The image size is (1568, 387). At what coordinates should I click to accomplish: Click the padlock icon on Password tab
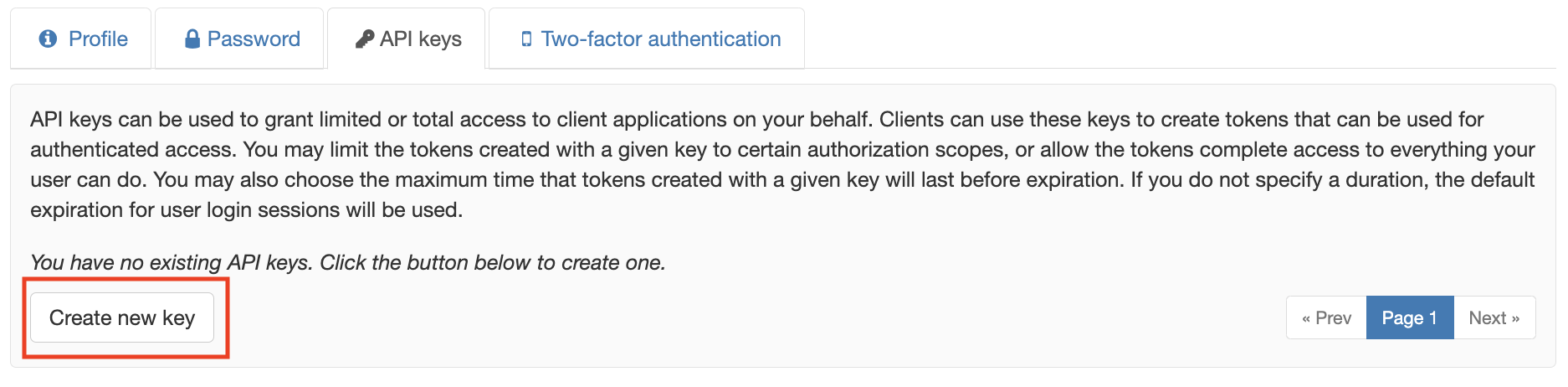click(x=192, y=39)
